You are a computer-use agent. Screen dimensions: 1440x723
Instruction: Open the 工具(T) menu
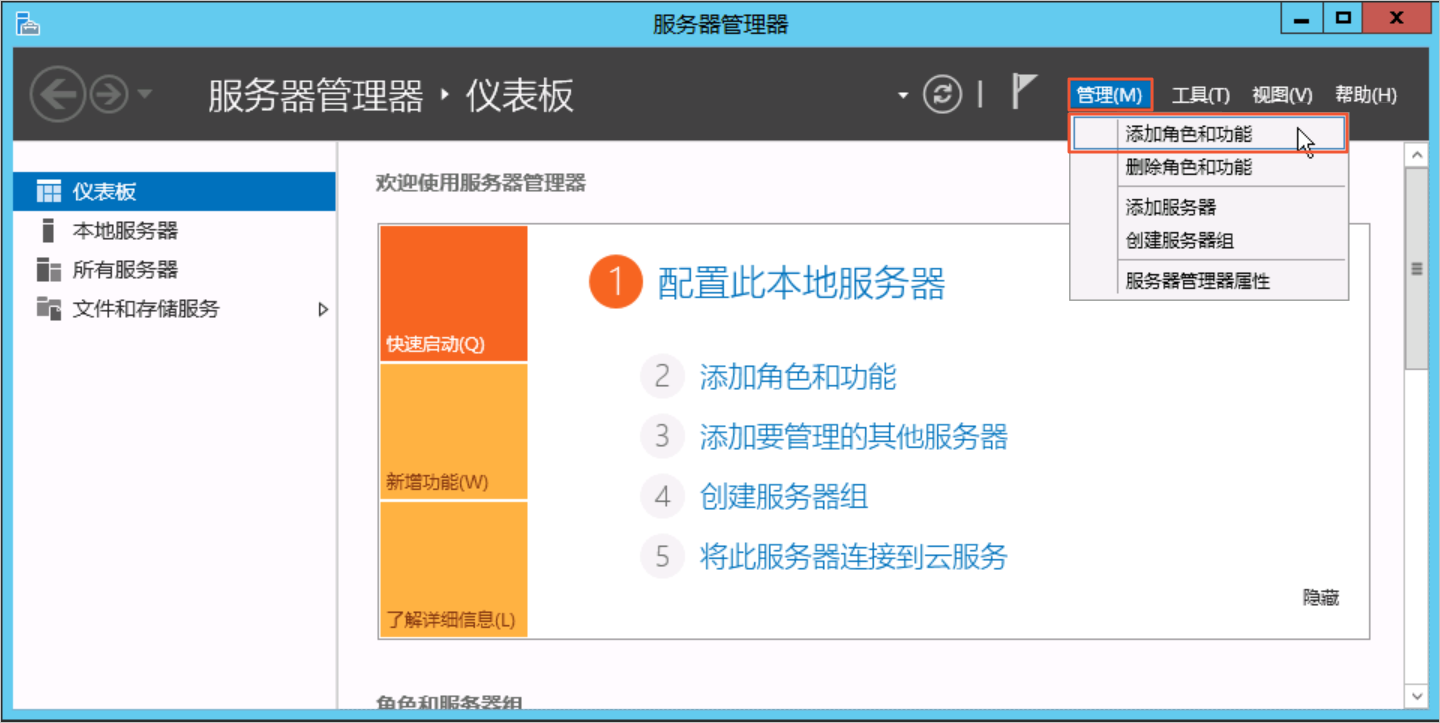[1200, 95]
